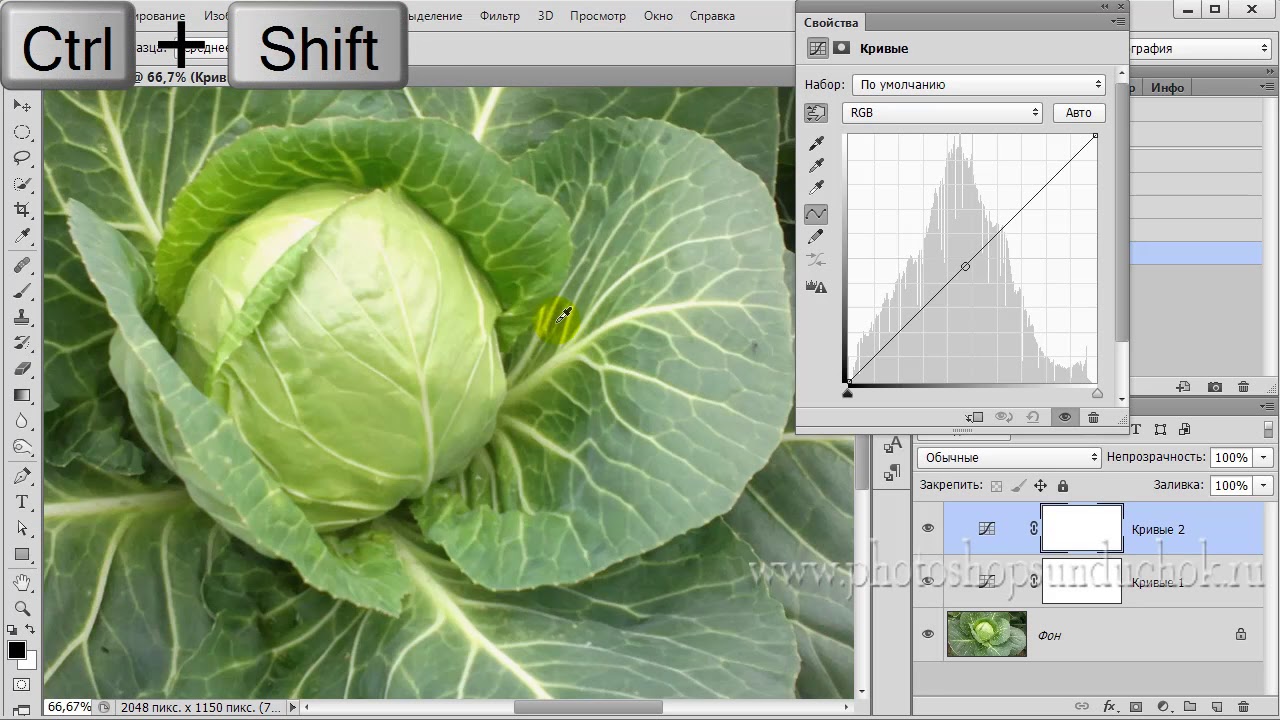The image size is (1280, 720).
Task: Select the Rectangle shape tool
Action: [22, 554]
